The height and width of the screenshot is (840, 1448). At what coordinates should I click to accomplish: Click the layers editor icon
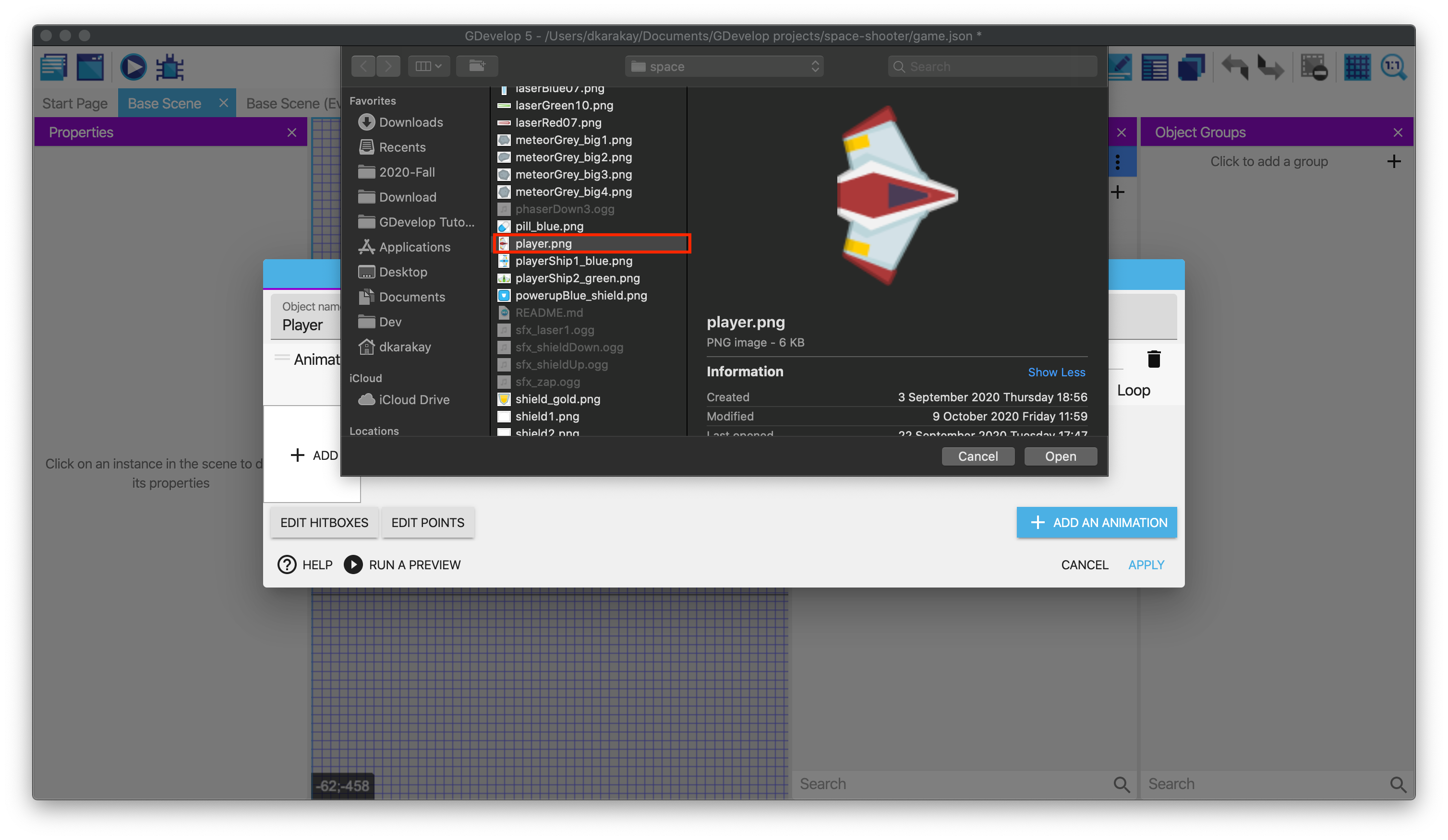point(1191,68)
